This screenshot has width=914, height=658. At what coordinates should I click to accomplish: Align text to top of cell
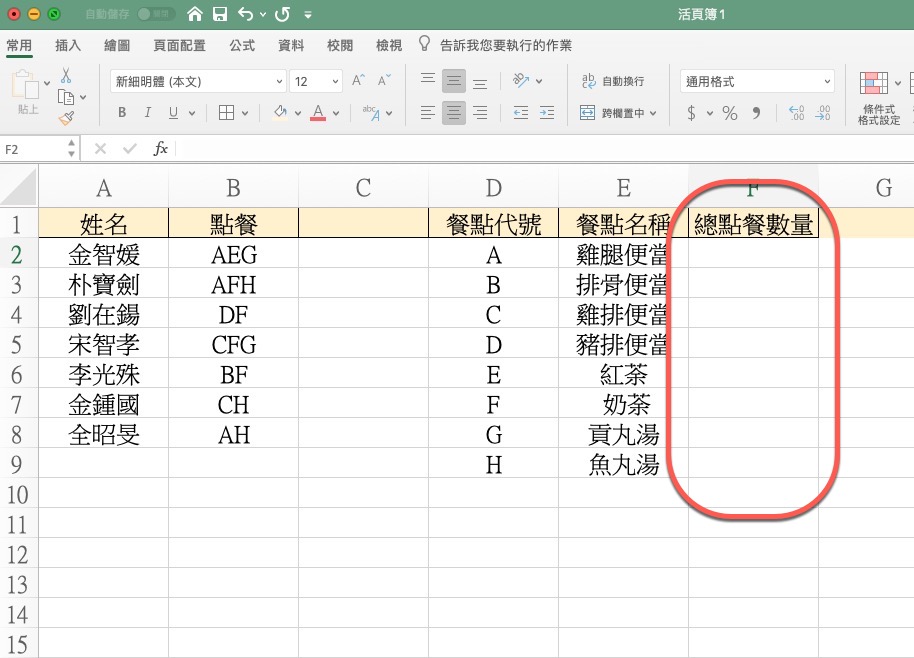428,80
